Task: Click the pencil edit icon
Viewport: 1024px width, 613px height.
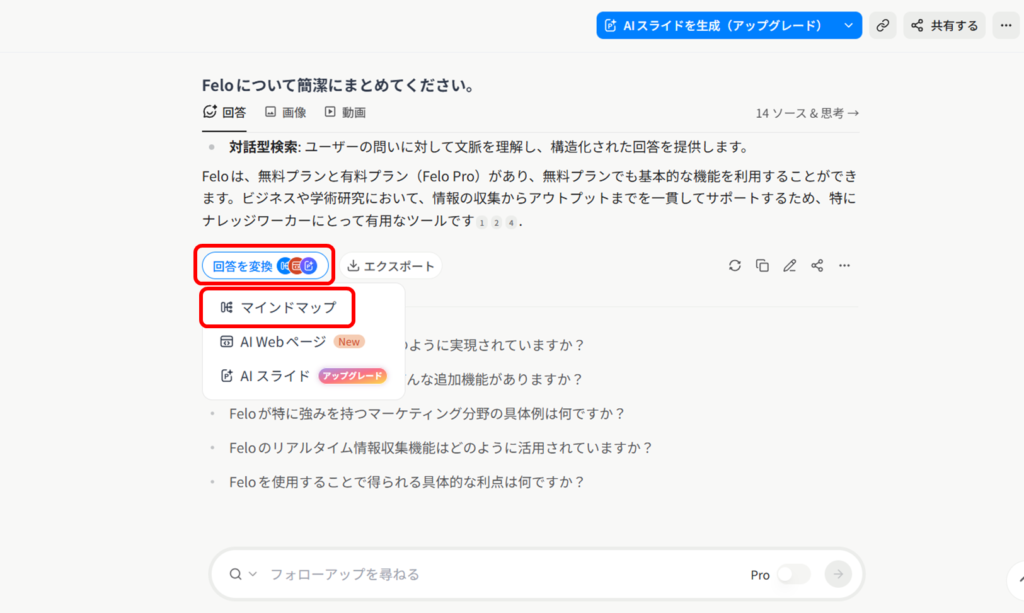Action: pyautogui.click(x=790, y=266)
